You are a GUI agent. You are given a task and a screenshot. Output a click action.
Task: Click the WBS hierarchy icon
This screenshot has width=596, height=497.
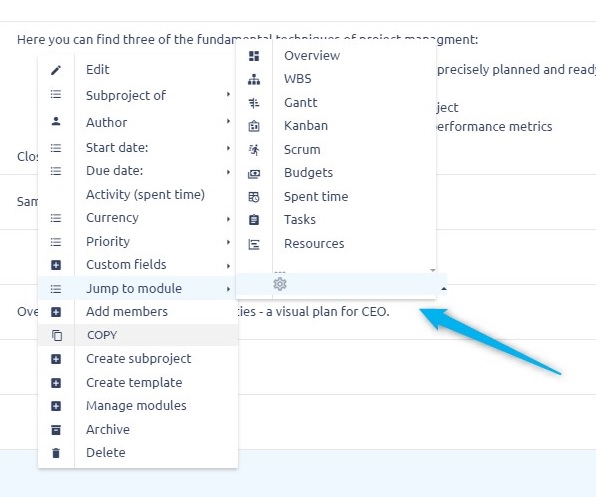pos(254,79)
